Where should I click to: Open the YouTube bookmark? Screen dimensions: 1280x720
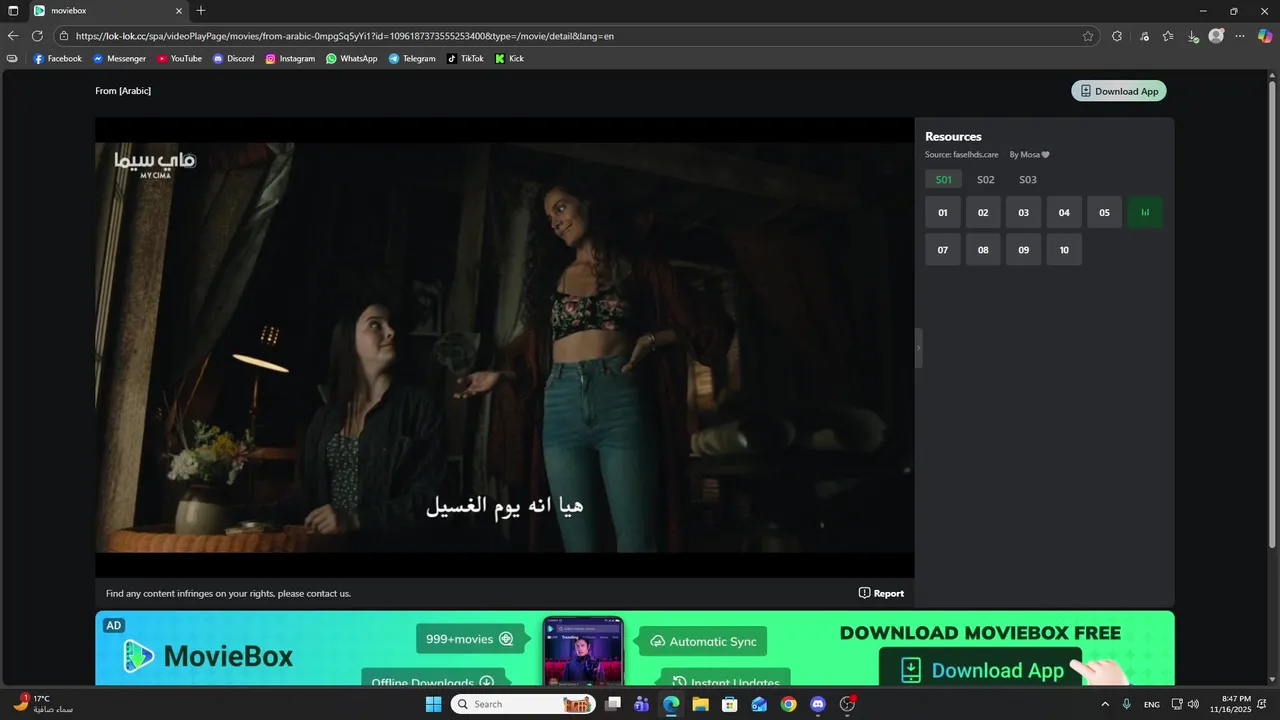click(x=179, y=59)
